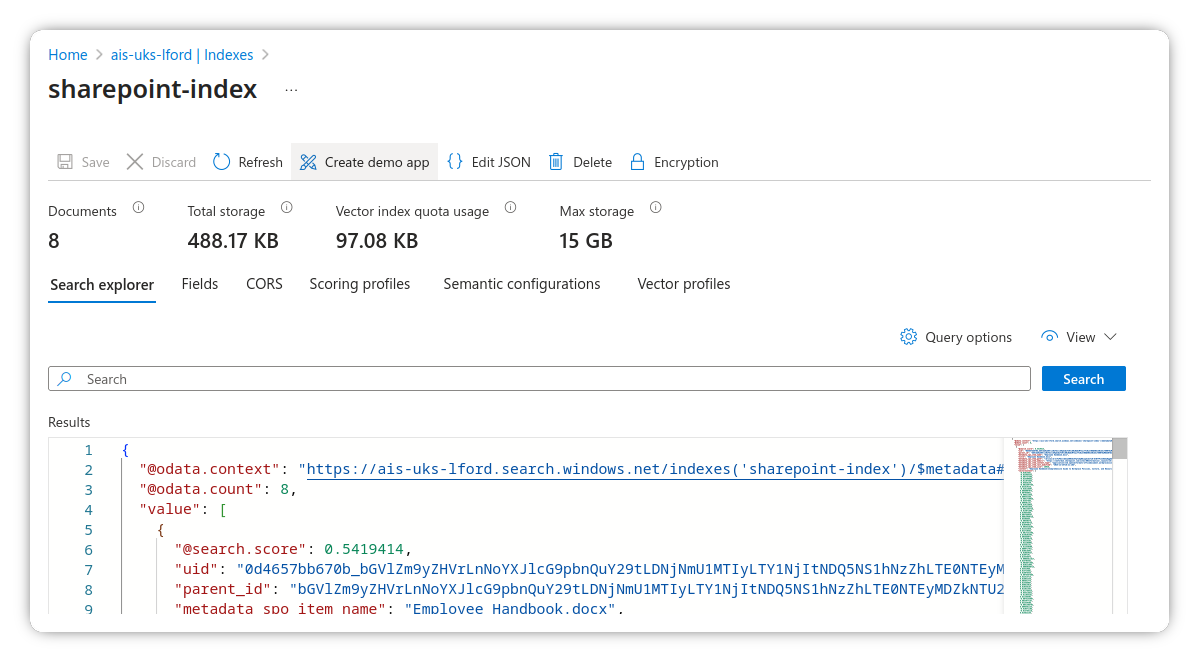Click info icon next to Max storage
Viewport: 1199px width, 662px height.
pyautogui.click(x=656, y=208)
